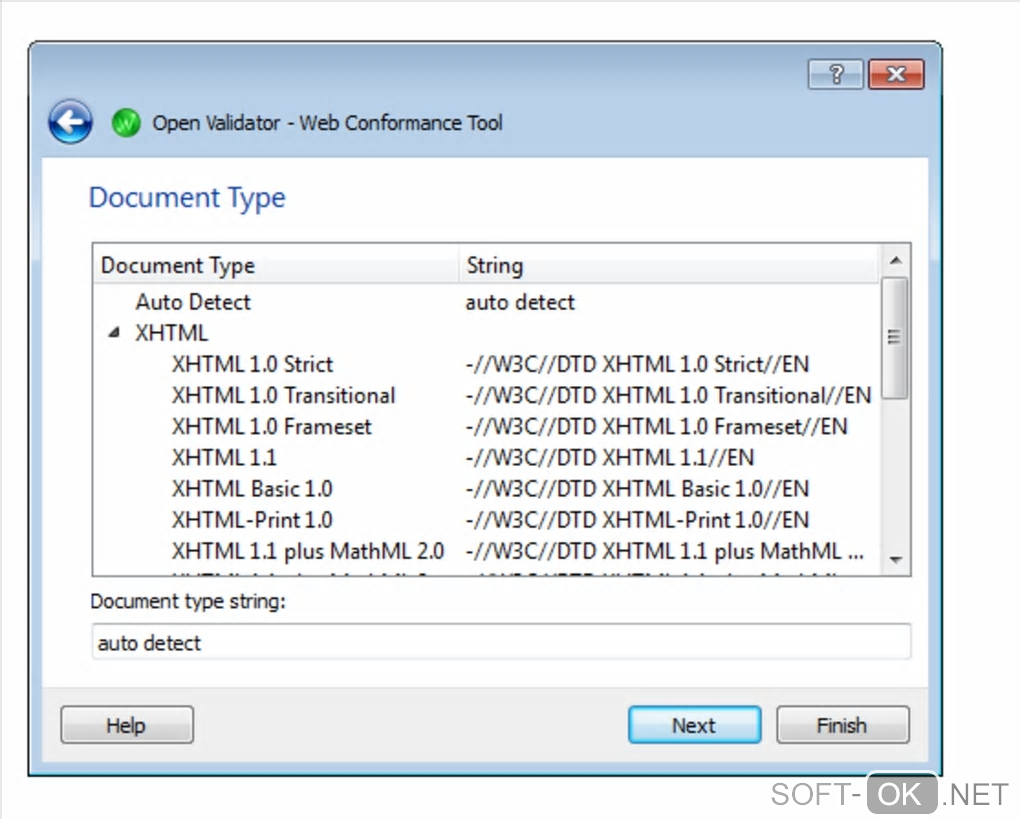
Task: Pick XHTML 1.0 Frameset entry
Action: (x=271, y=427)
